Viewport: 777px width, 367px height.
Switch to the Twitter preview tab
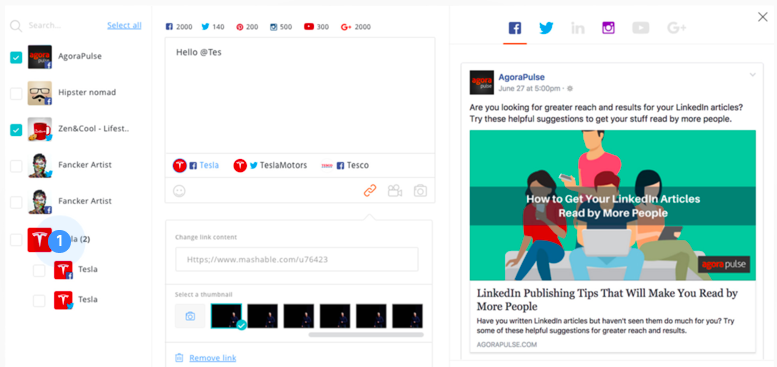546,28
